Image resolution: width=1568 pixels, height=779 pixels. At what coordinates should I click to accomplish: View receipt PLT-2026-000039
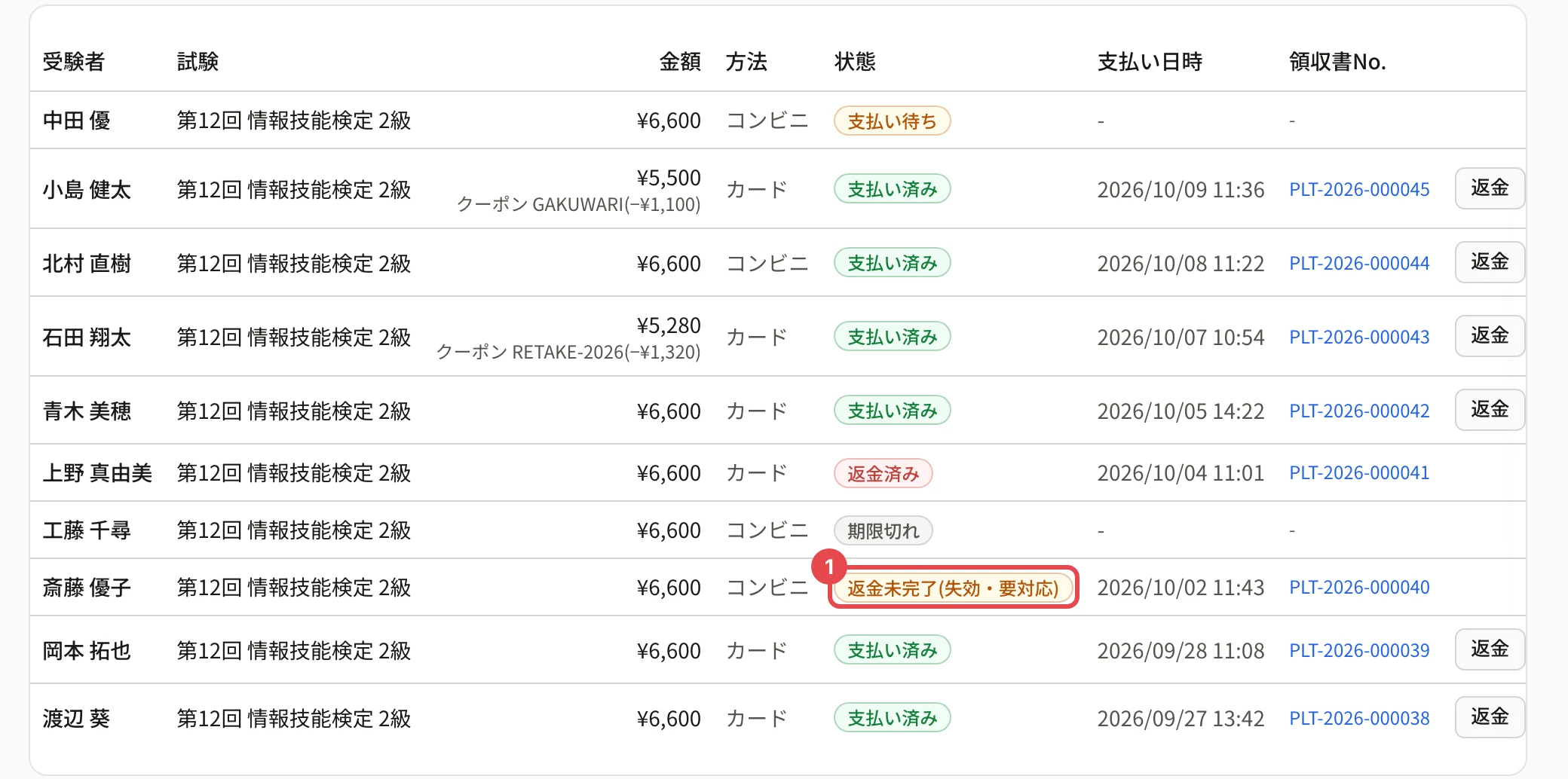point(1359,650)
